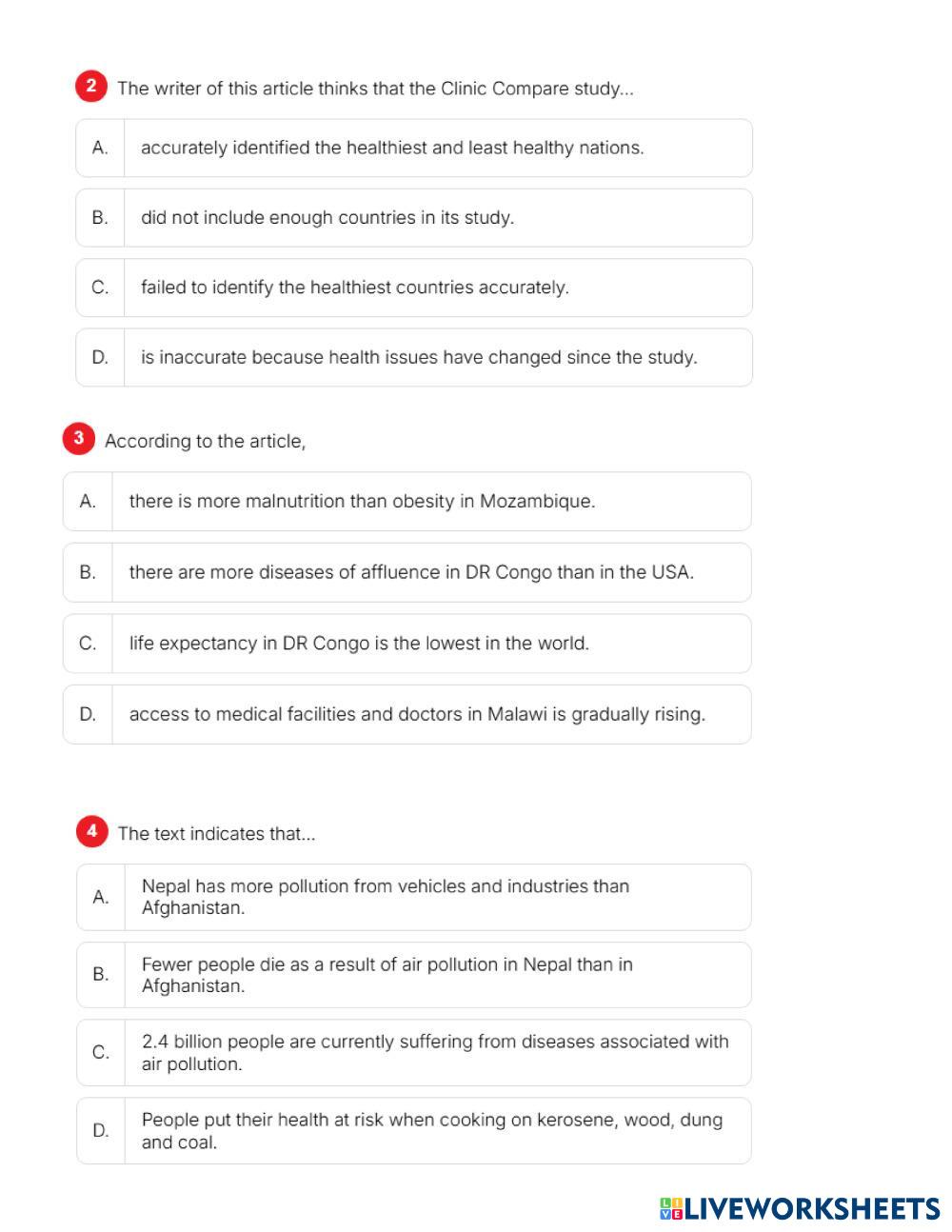This screenshot has width=952, height=1232.
Task: Click 'The text indicates that...' question heading
Action: (216, 834)
